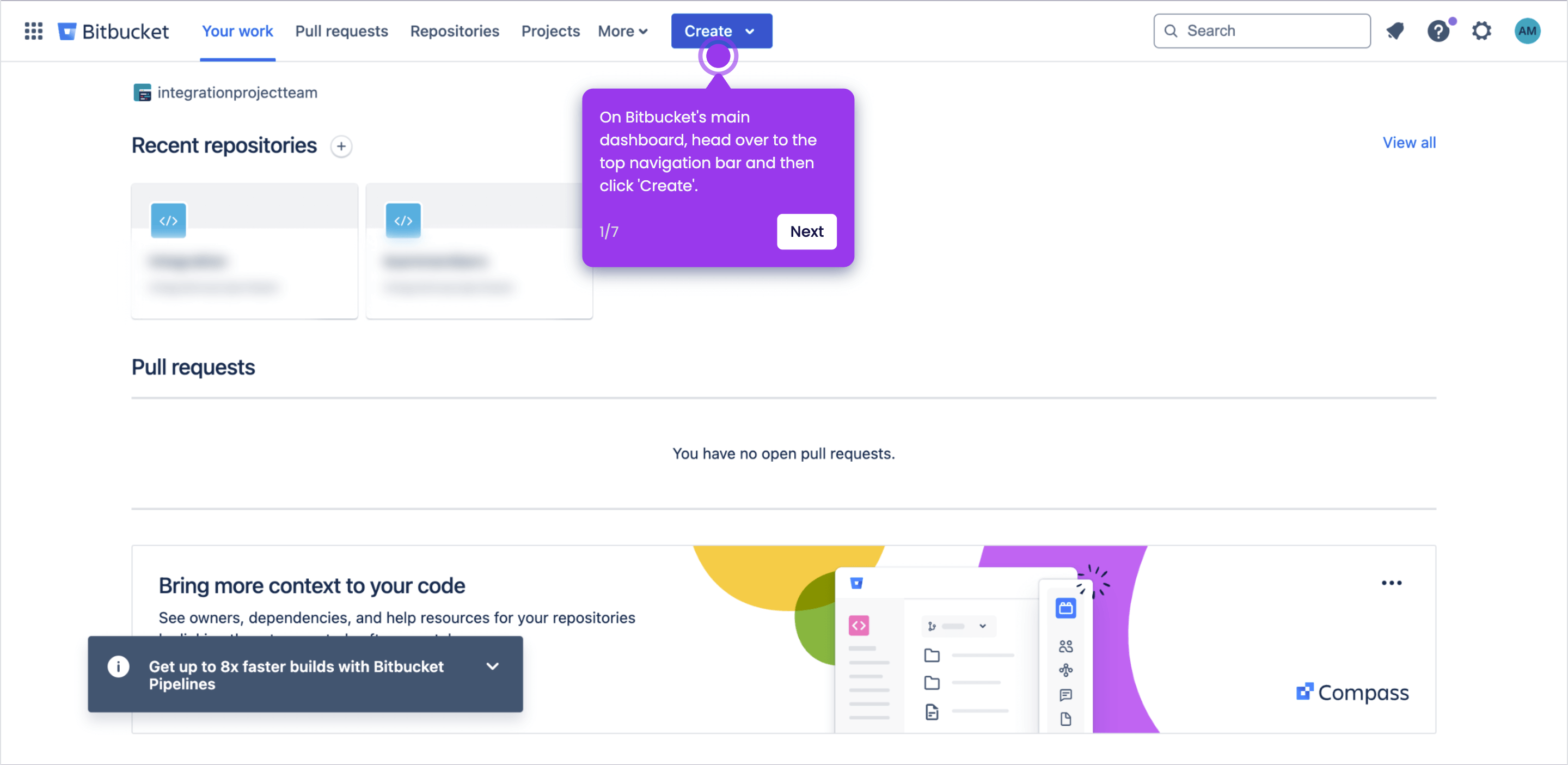Open the Settings gear icon
This screenshot has height=765, width=1568.
click(x=1481, y=31)
